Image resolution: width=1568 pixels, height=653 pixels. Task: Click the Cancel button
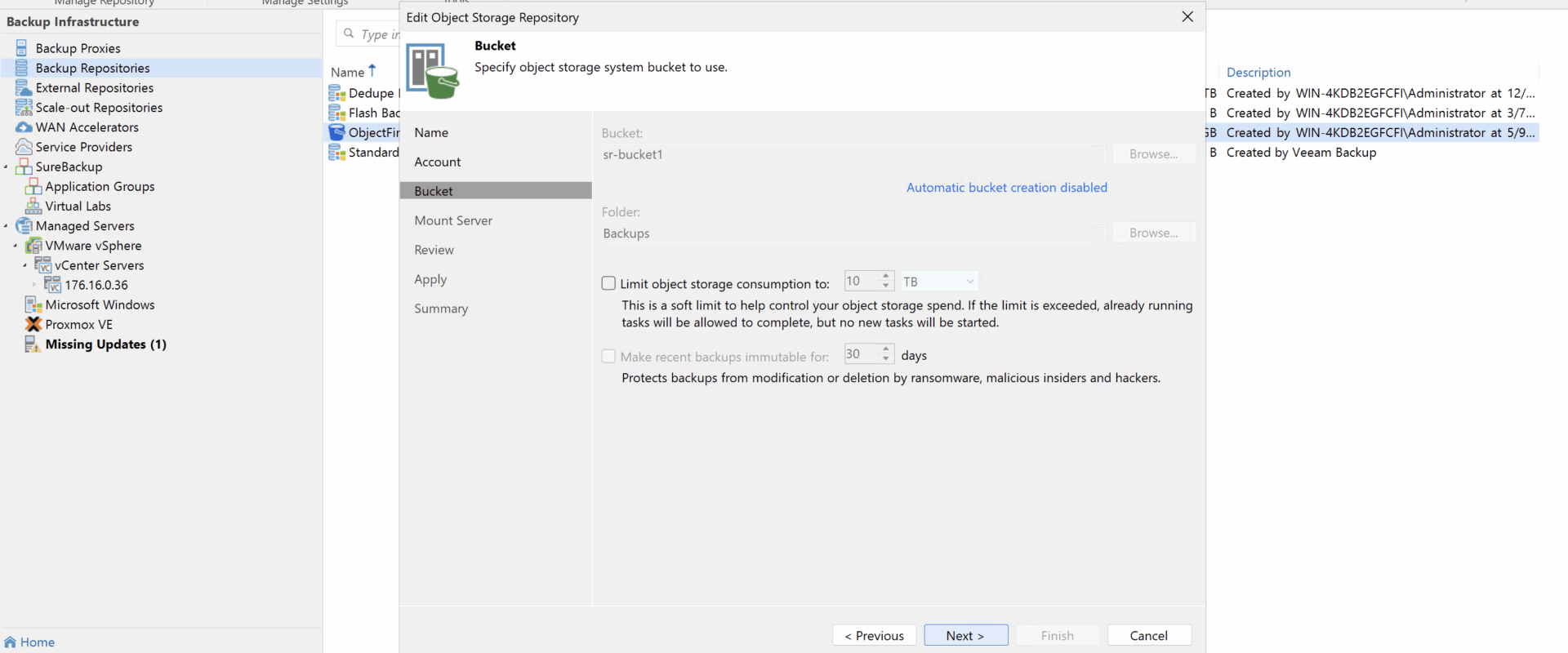click(x=1149, y=635)
